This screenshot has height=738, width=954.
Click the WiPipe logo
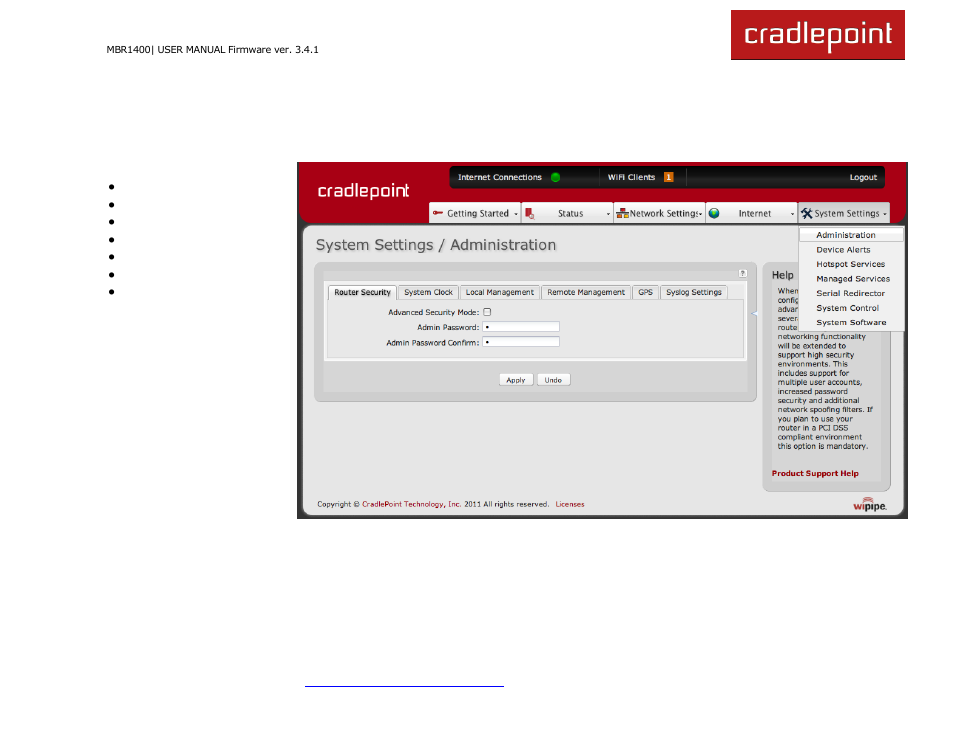click(x=869, y=504)
